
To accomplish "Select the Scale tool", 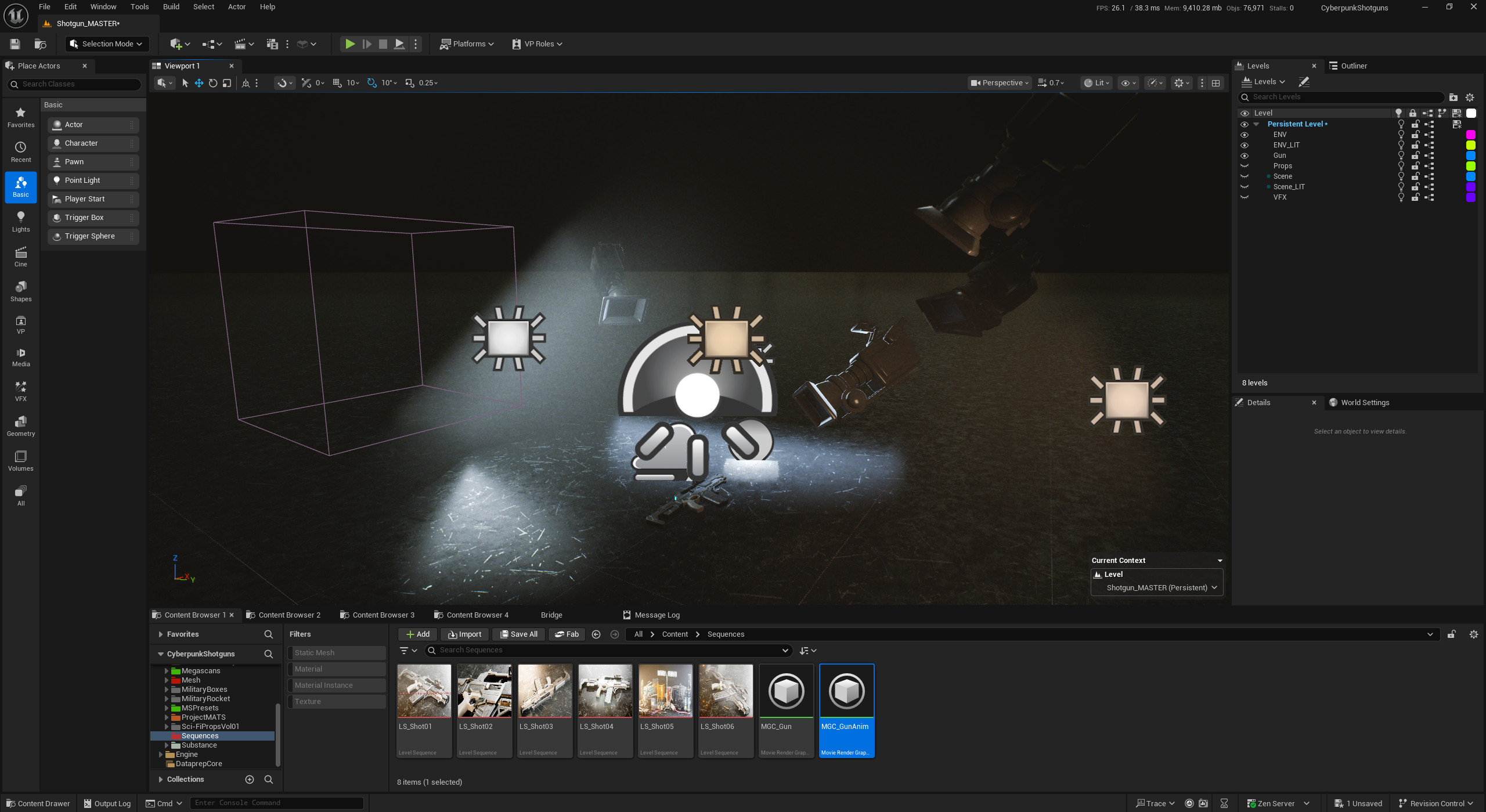I will (227, 83).
